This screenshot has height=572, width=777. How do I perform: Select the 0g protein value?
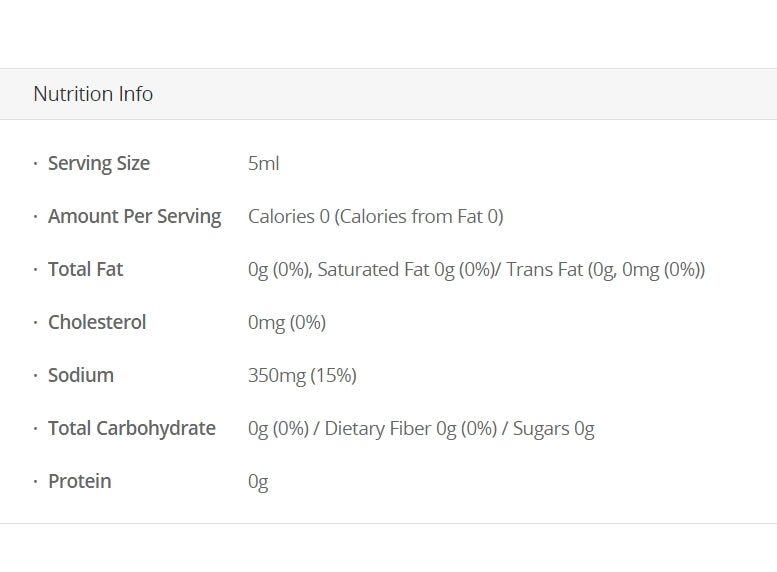(x=258, y=481)
